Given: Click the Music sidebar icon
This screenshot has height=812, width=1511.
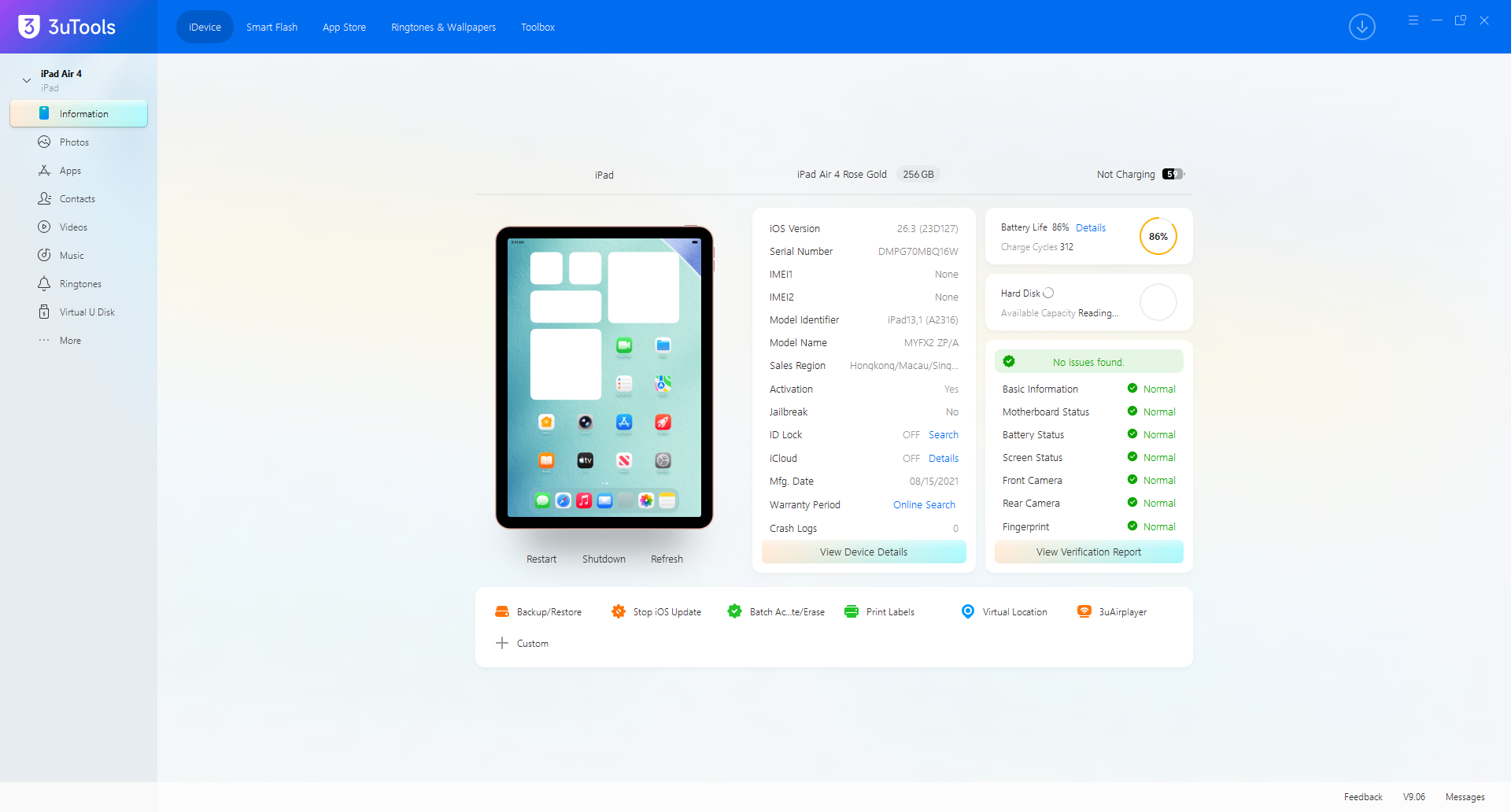Looking at the screenshot, I should pyautogui.click(x=44, y=256).
